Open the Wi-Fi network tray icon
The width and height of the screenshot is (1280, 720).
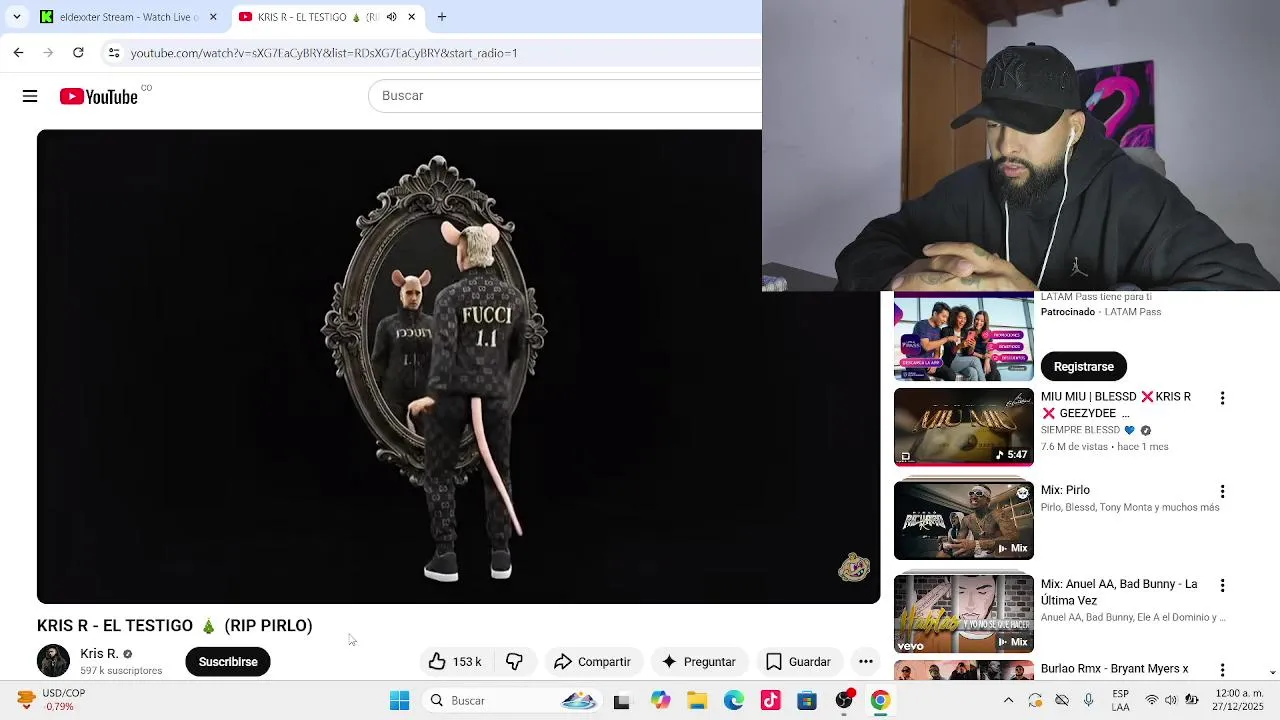(1151, 700)
